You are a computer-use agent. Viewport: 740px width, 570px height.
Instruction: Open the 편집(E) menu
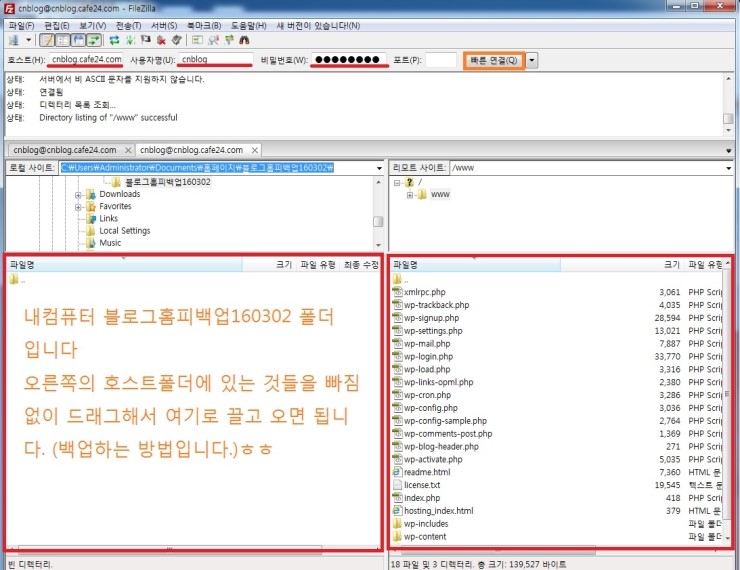[57, 25]
